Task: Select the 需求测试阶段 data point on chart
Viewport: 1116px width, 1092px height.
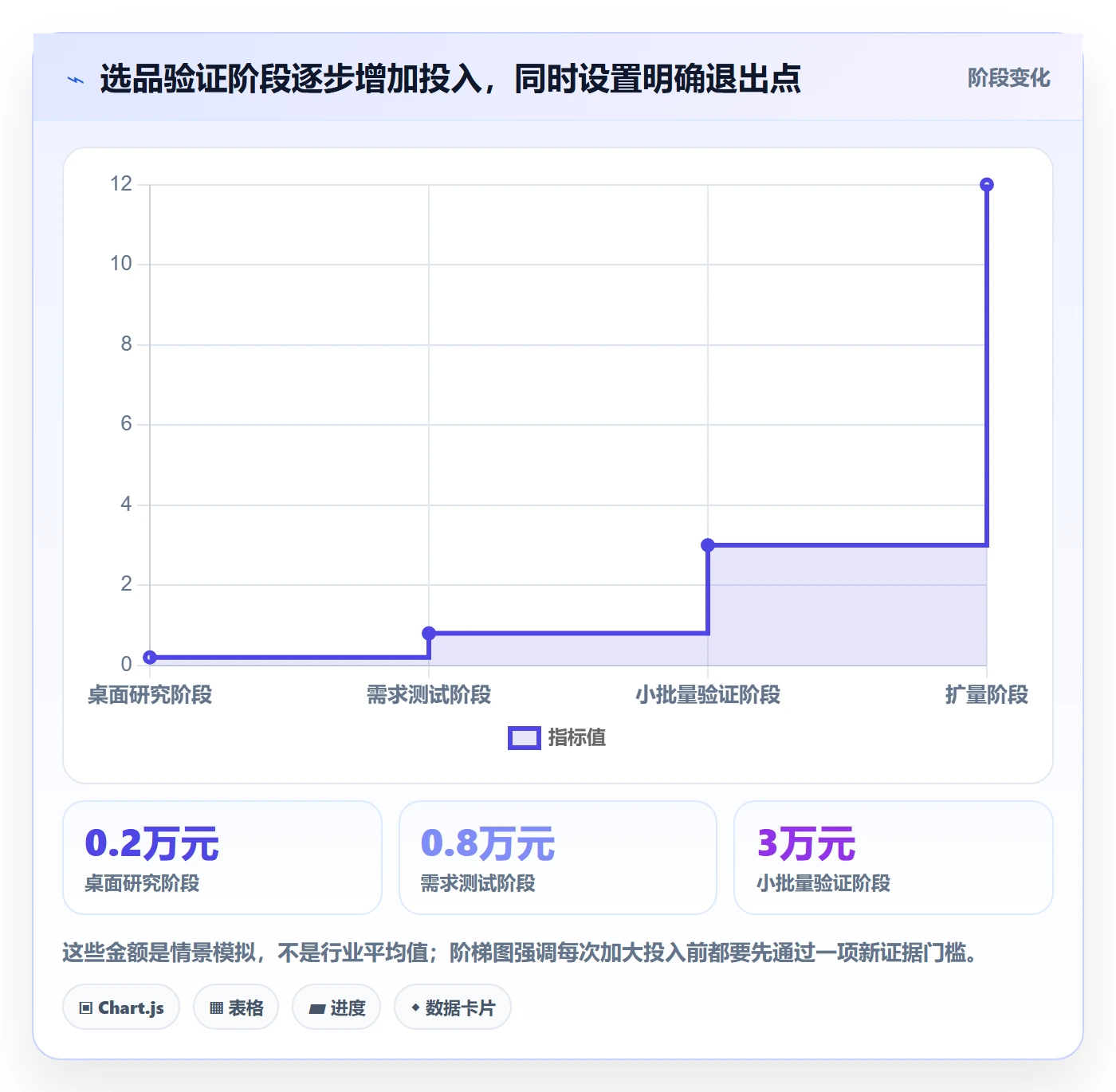Action: point(429,634)
